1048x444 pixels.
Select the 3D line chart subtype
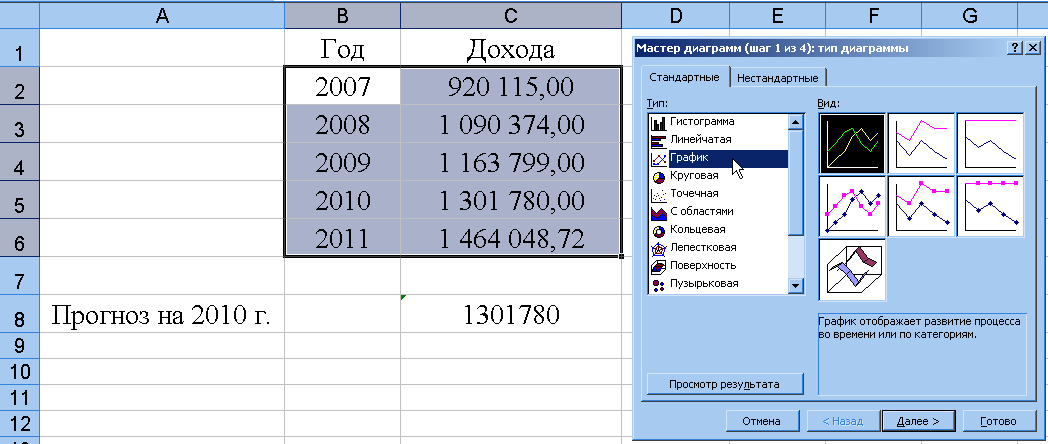[852, 269]
